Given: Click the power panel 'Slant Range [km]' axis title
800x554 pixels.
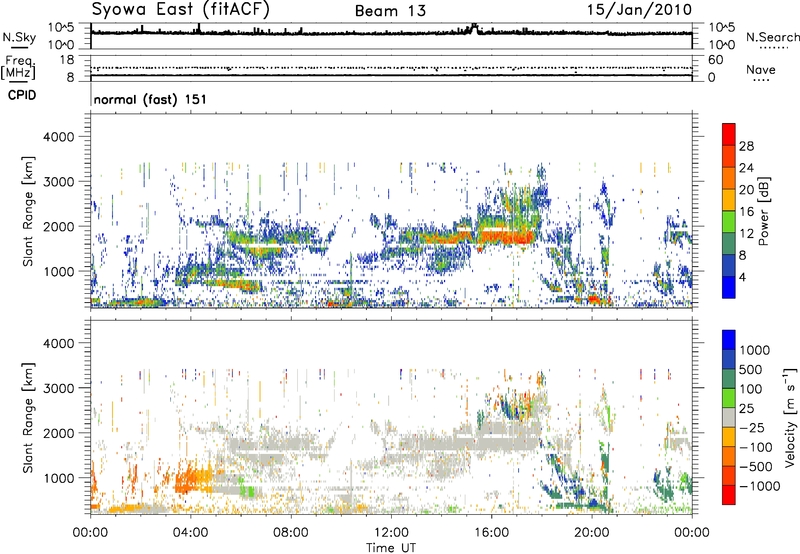Looking at the screenshot, I should (x=28, y=211).
